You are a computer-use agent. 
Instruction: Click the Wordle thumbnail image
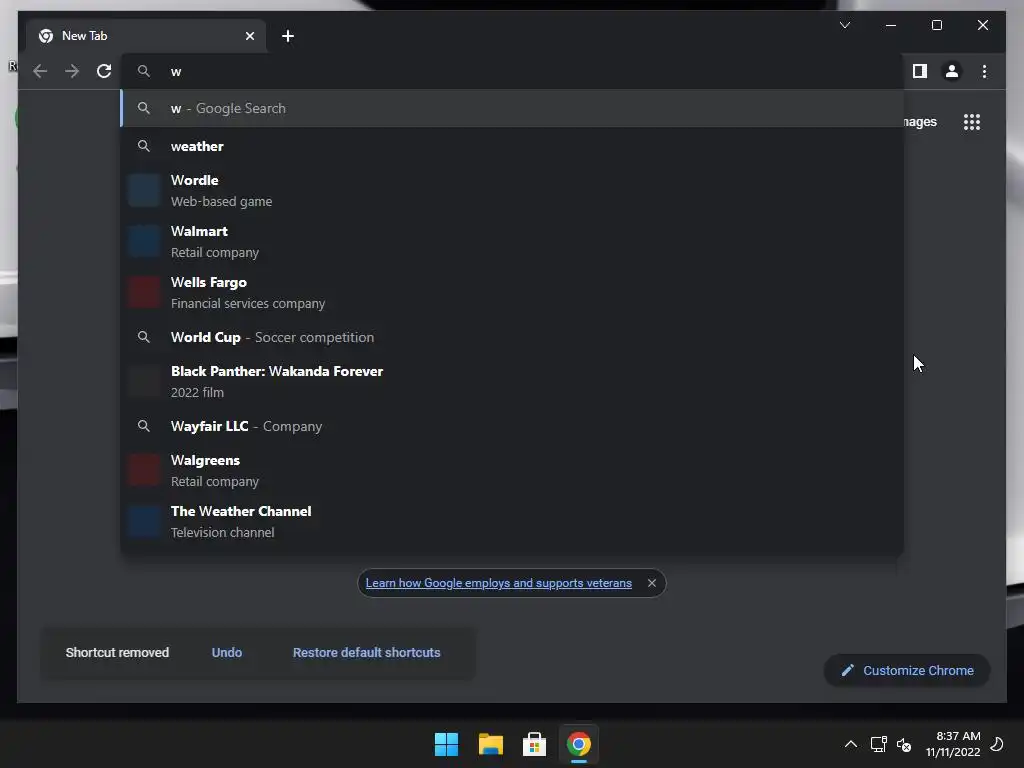(144, 191)
